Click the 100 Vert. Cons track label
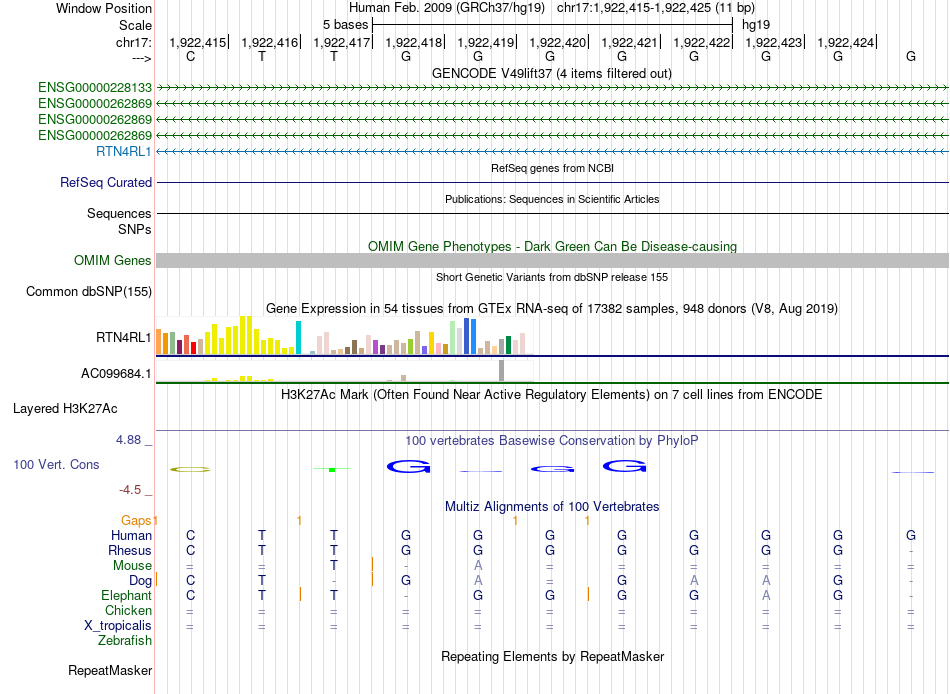950x694 pixels. coord(56,464)
